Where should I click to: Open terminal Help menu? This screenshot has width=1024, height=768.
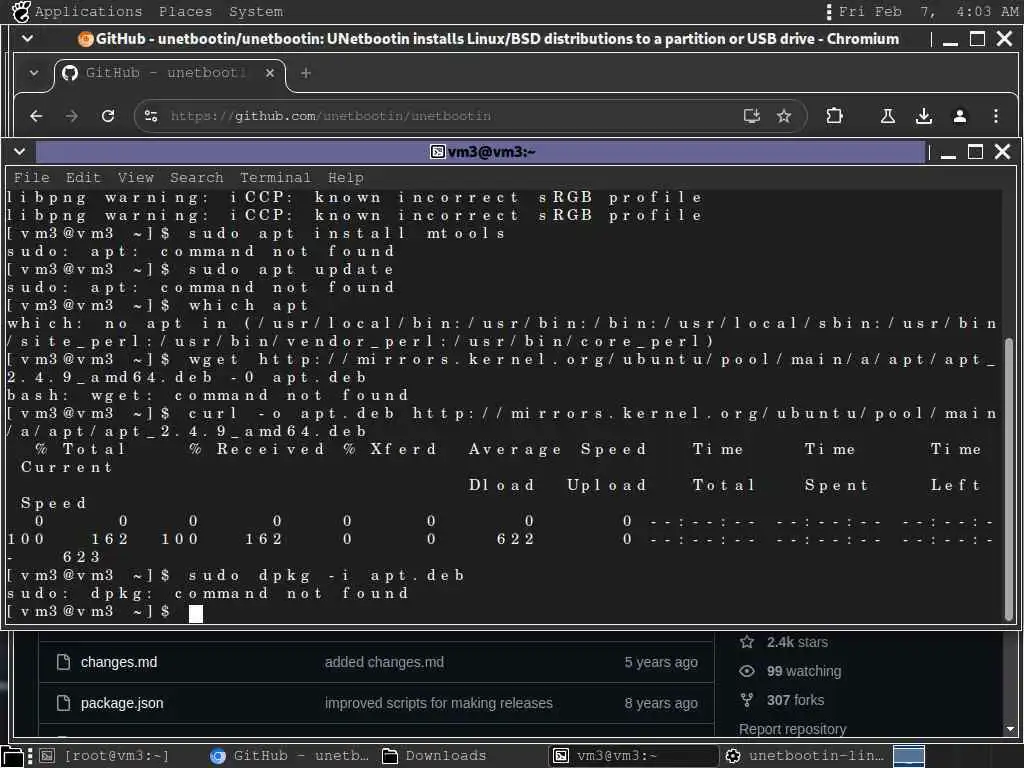345,178
